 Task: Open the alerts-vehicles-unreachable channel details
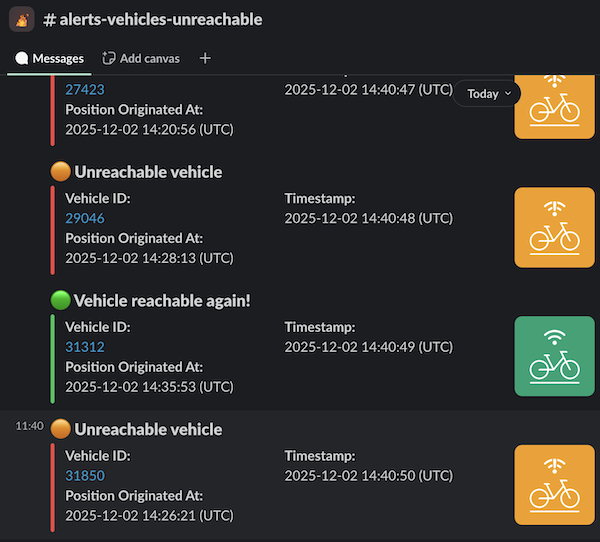153,19
